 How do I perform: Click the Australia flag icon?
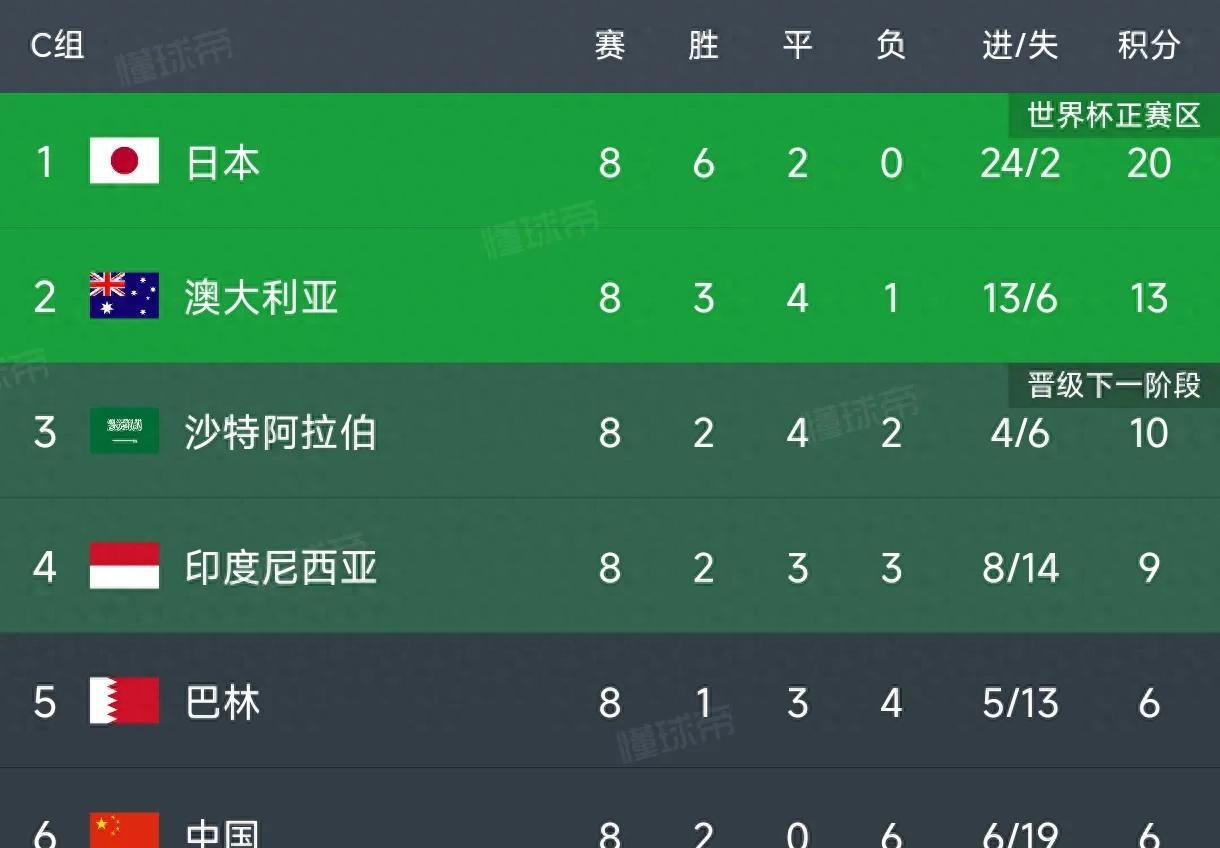pos(124,296)
